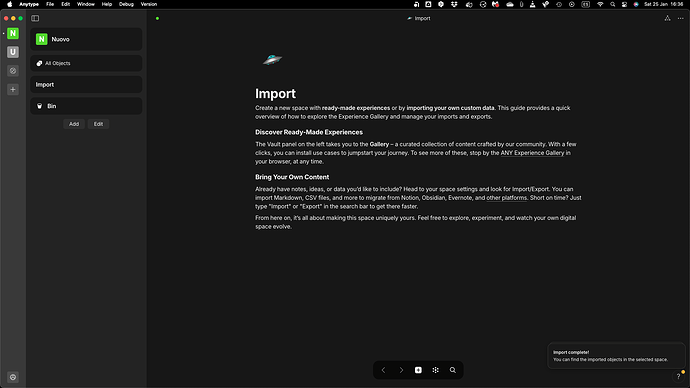Click the bold word Gallery in the paragraph

point(379,144)
